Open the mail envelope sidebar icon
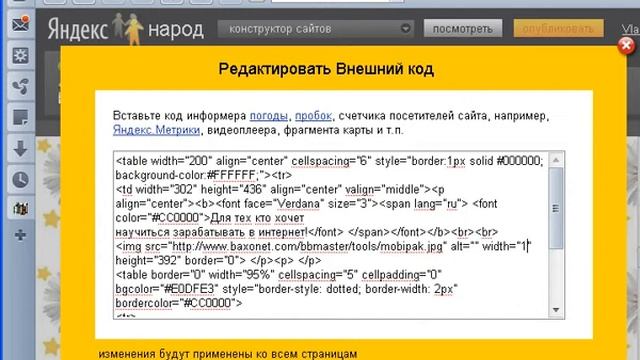This screenshot has height=360, width=640. coord(20,25)
